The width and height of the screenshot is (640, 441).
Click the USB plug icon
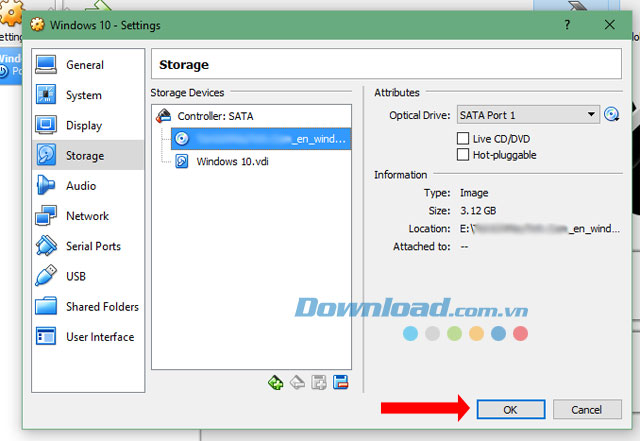46,275
